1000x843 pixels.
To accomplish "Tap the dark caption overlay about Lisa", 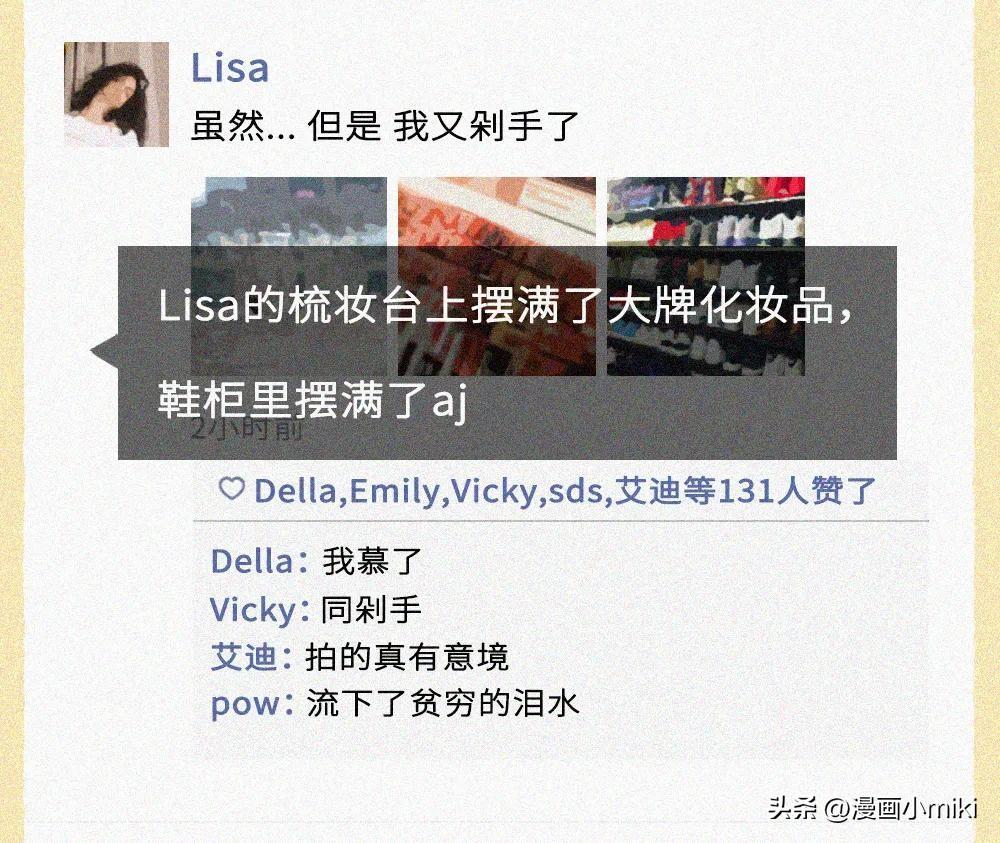I will [507, 353].
